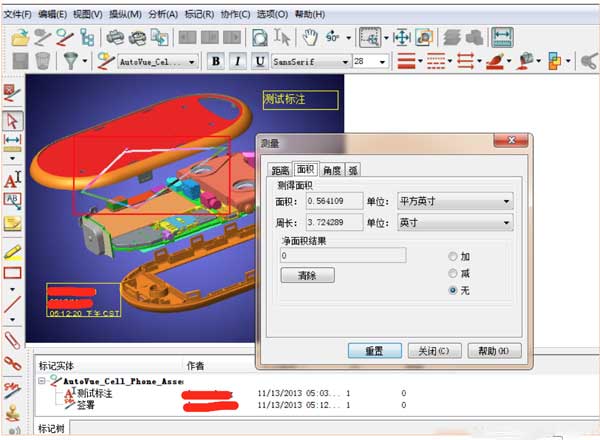Toggle underline formatting
This screenshot has height=440, width=600.
tap(260, 61)
